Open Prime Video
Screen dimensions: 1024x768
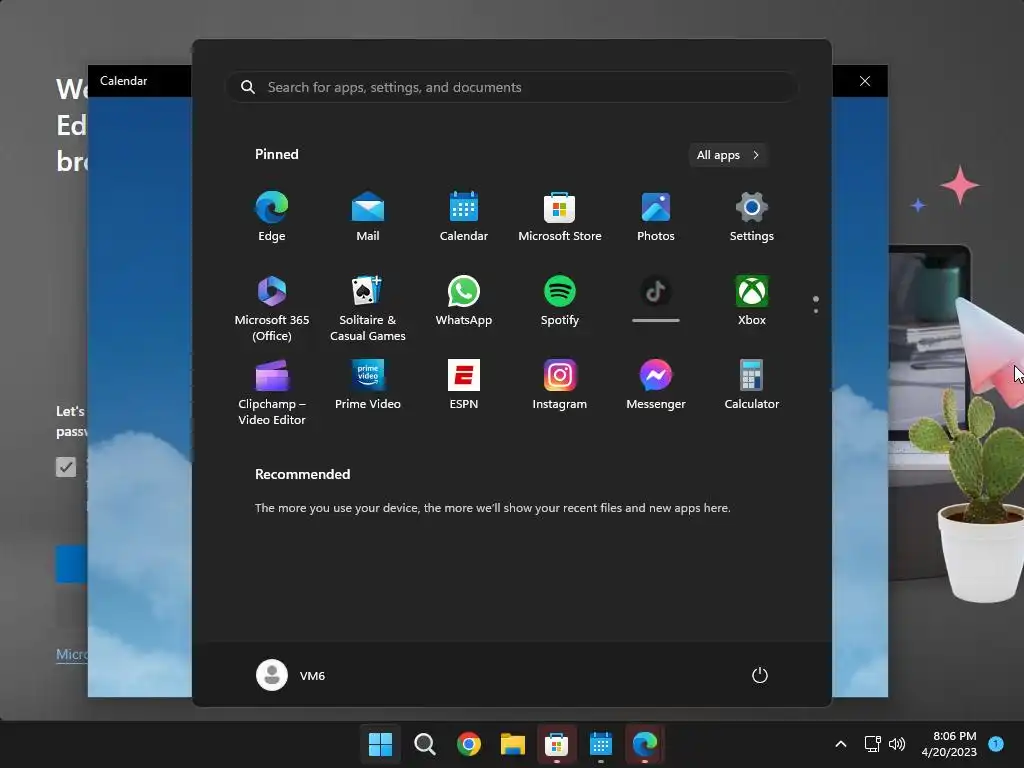click(368, 385)
